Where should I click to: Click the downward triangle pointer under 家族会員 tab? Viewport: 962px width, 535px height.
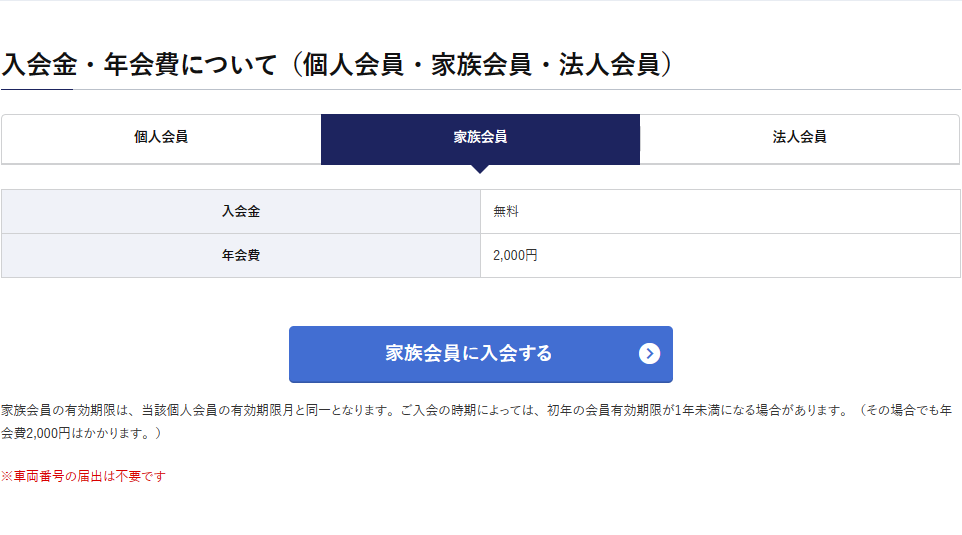point(480,169)
